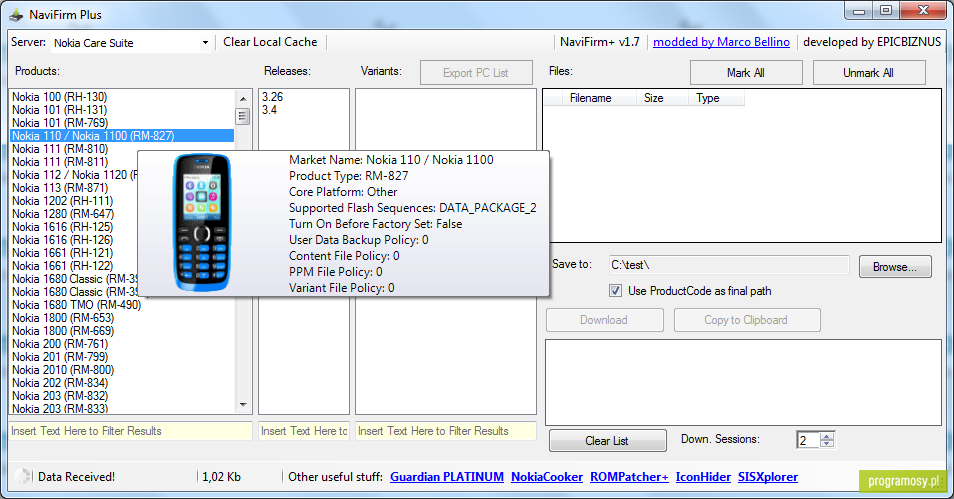Screen dimensions: 954x499
Task: Click the Products filter text field
Action: (130, 431)
